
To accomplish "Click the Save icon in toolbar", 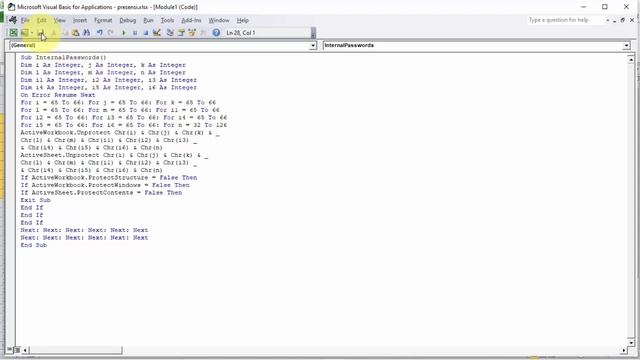I will pos(41,33).
